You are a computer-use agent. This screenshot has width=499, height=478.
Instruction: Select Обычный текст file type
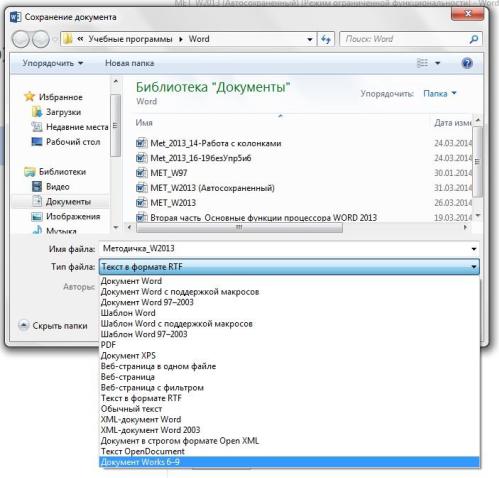tap(289, 409)
